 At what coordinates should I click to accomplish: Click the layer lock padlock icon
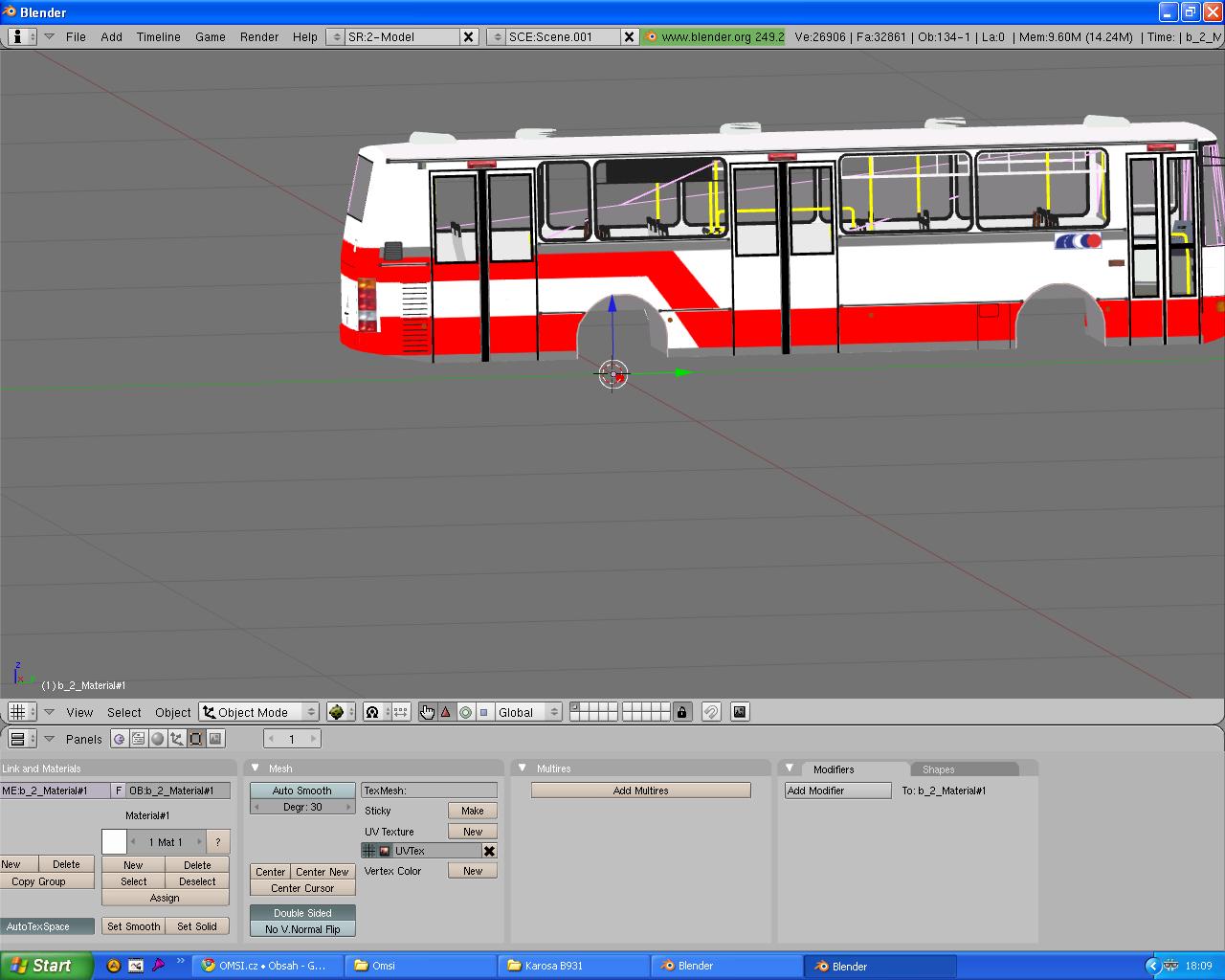tap(681, 712)
